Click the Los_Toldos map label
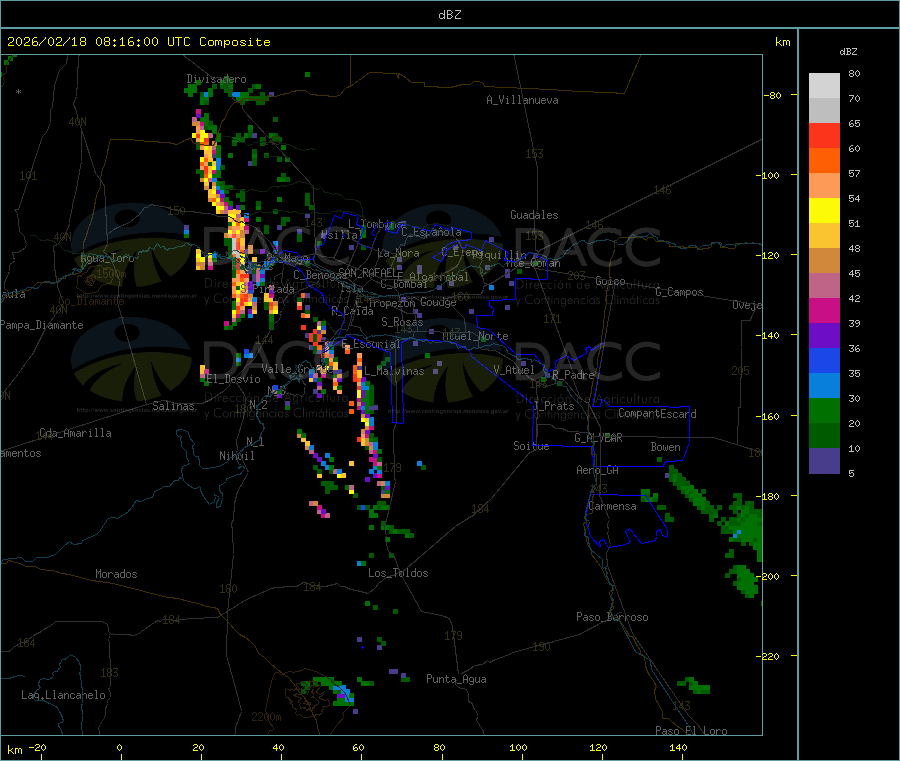900x761 pixels. (398, 573)
